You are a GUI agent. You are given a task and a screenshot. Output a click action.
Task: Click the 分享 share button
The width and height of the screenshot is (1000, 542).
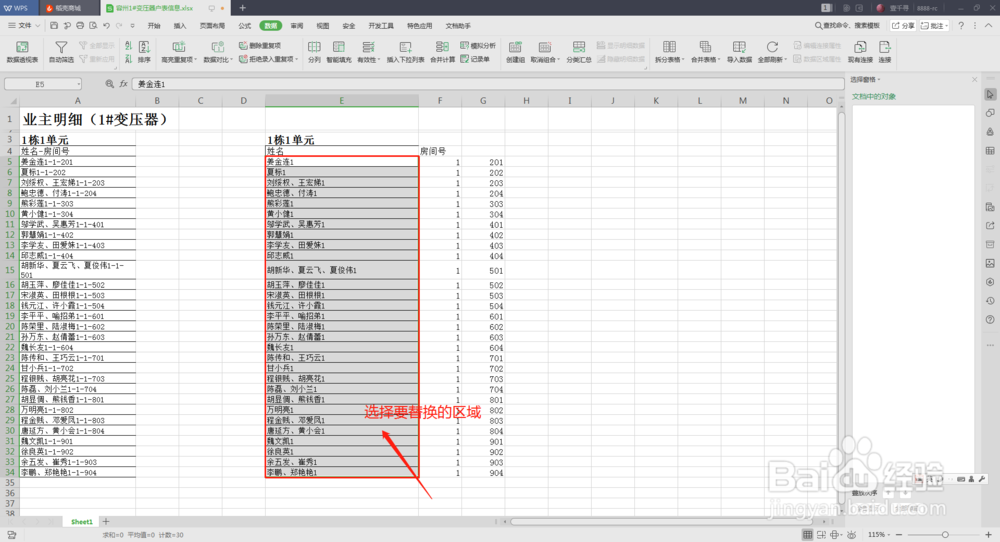pos(902,26)
